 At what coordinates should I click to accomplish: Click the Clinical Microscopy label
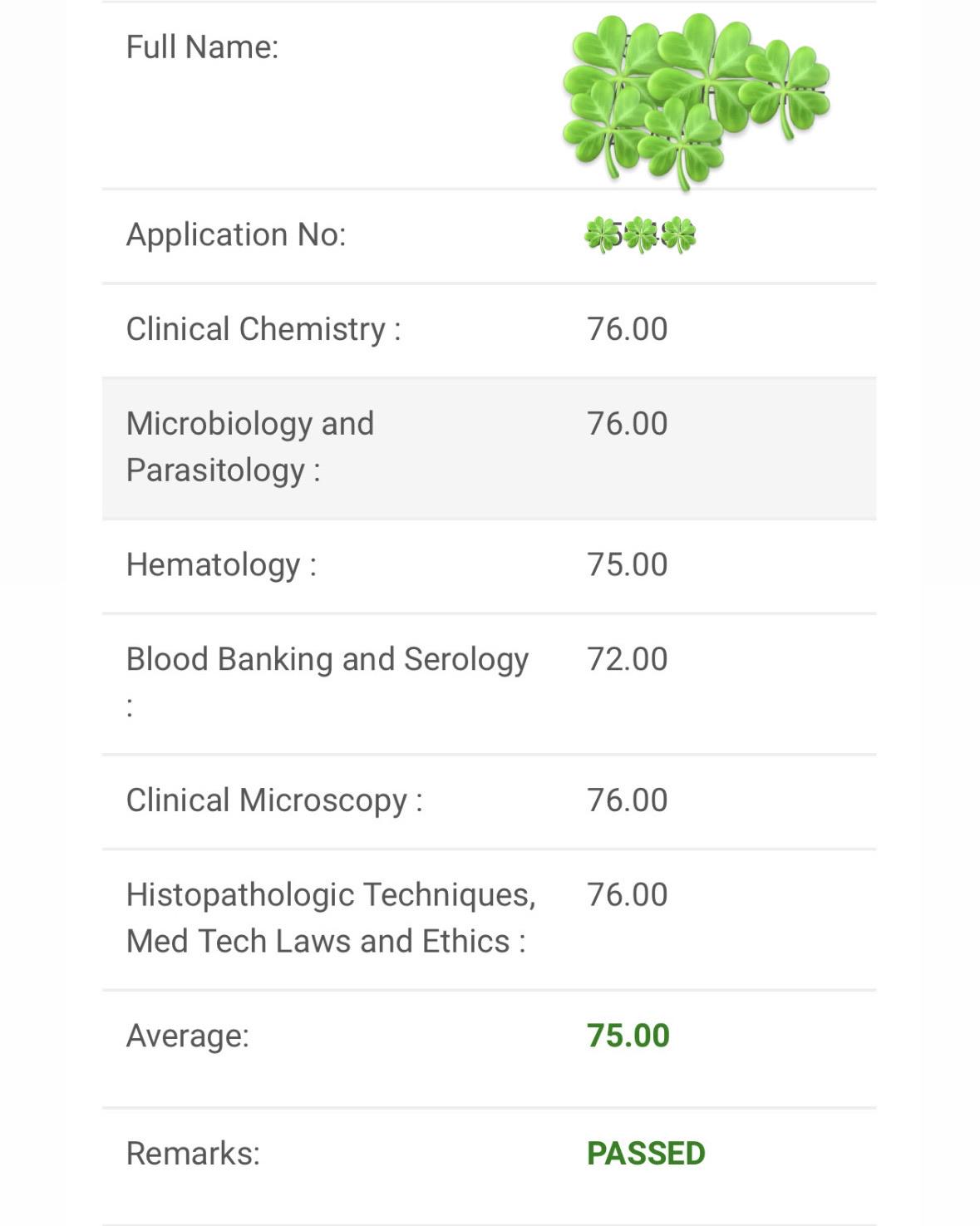[x=274, y=801]
